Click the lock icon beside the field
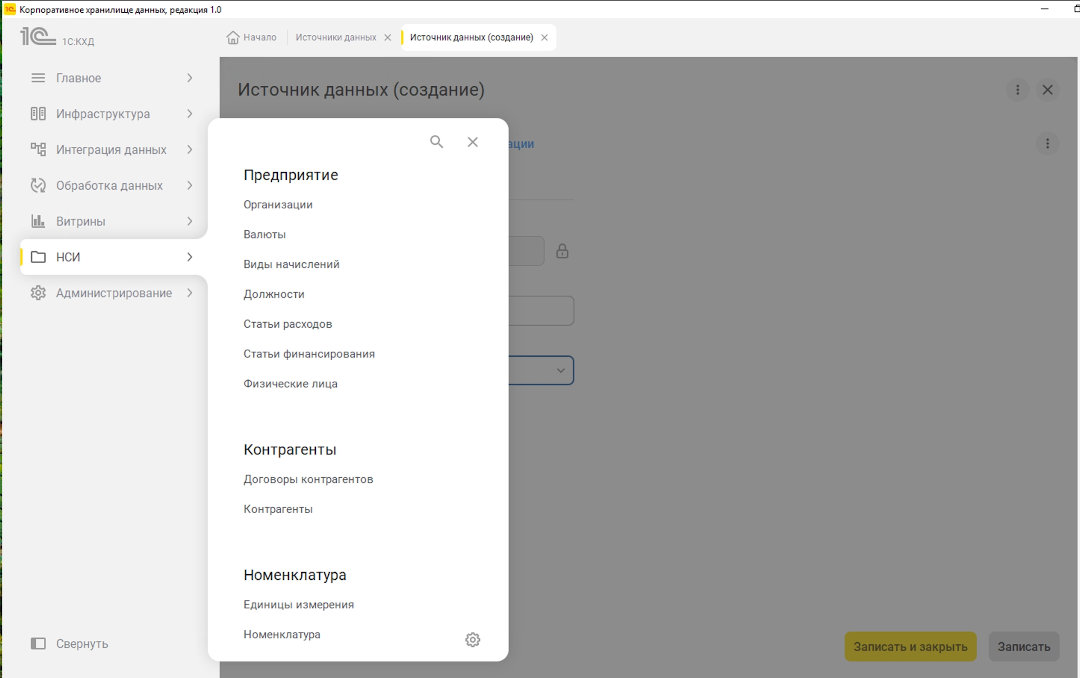This screenshot has height=678, width=1080. pyautogui.click(x=562, y=251)
